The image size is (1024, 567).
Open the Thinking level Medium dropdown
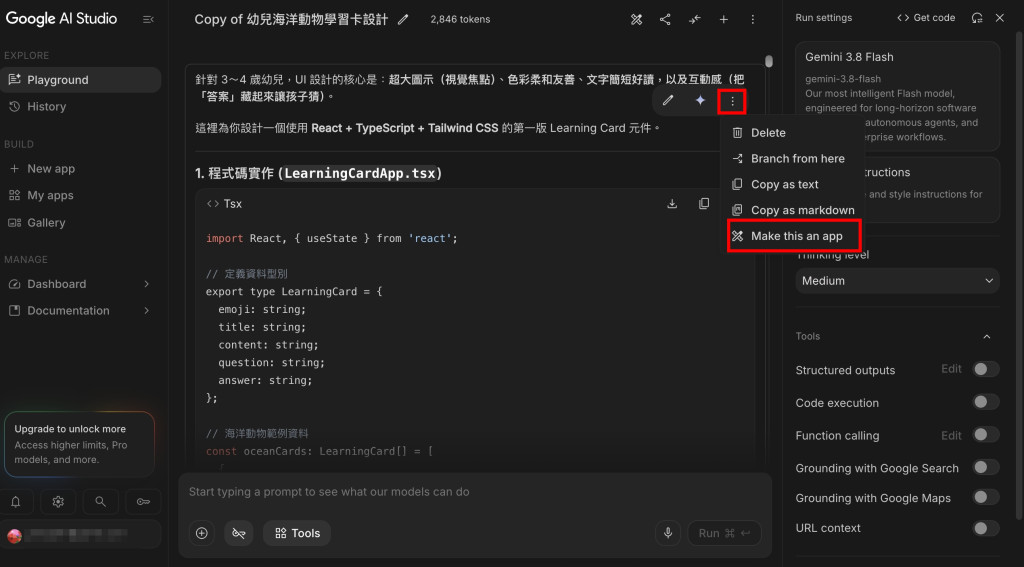coord(897,280)
